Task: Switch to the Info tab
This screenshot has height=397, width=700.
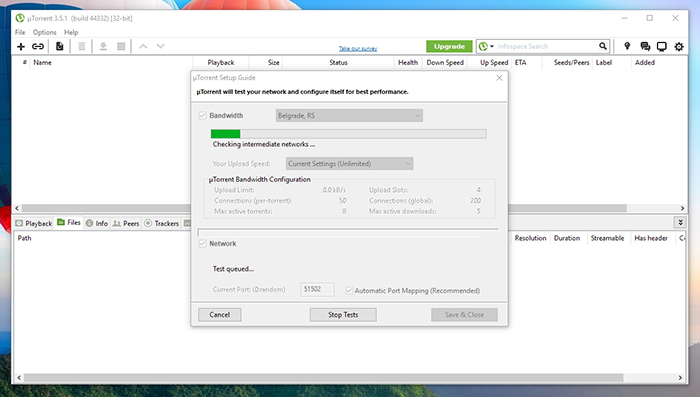Action: [97, 223]
